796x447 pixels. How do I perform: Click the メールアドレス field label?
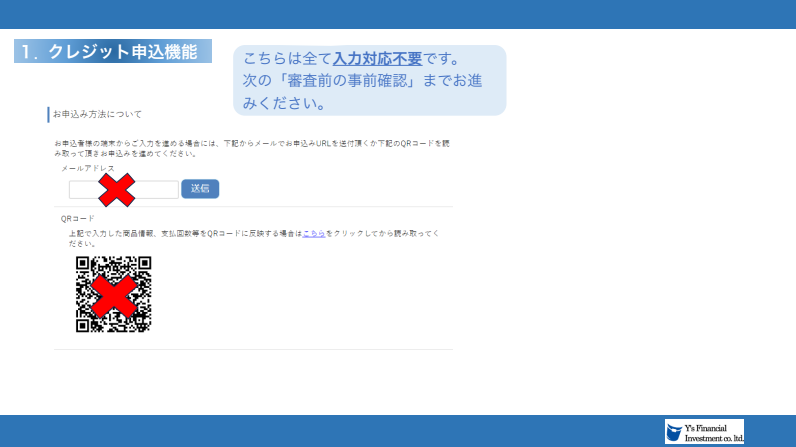(x=88, y=169)
